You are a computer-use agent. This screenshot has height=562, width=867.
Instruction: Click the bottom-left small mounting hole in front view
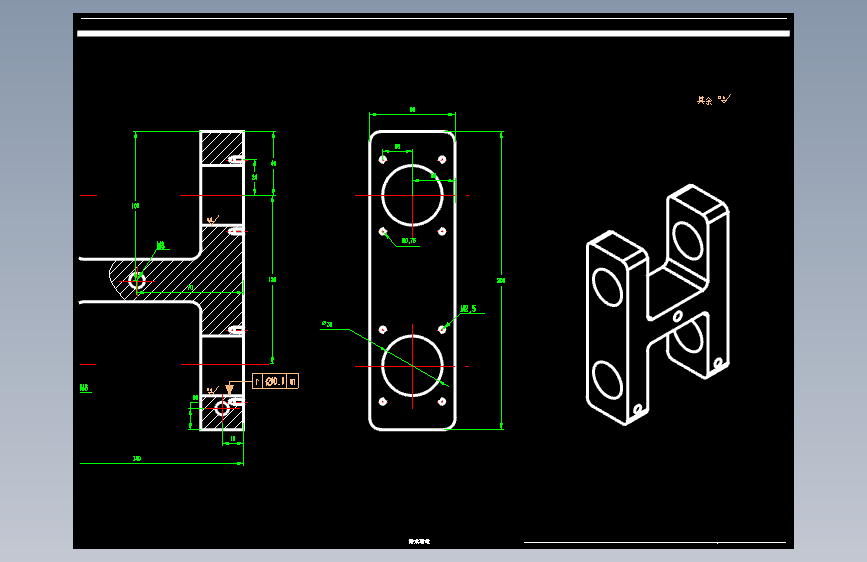[x=383, y=402]
